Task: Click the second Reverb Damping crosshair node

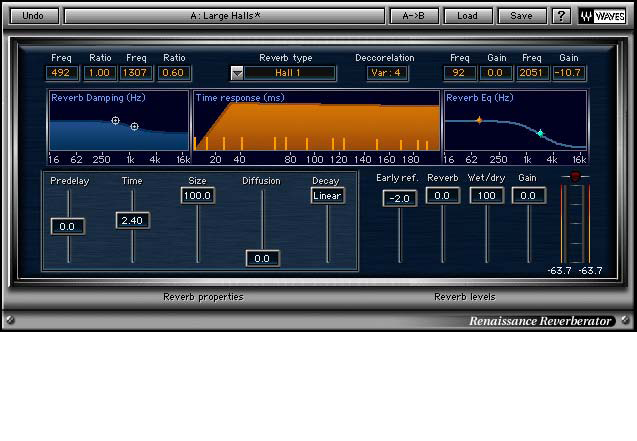Action: tap(134, 126)
